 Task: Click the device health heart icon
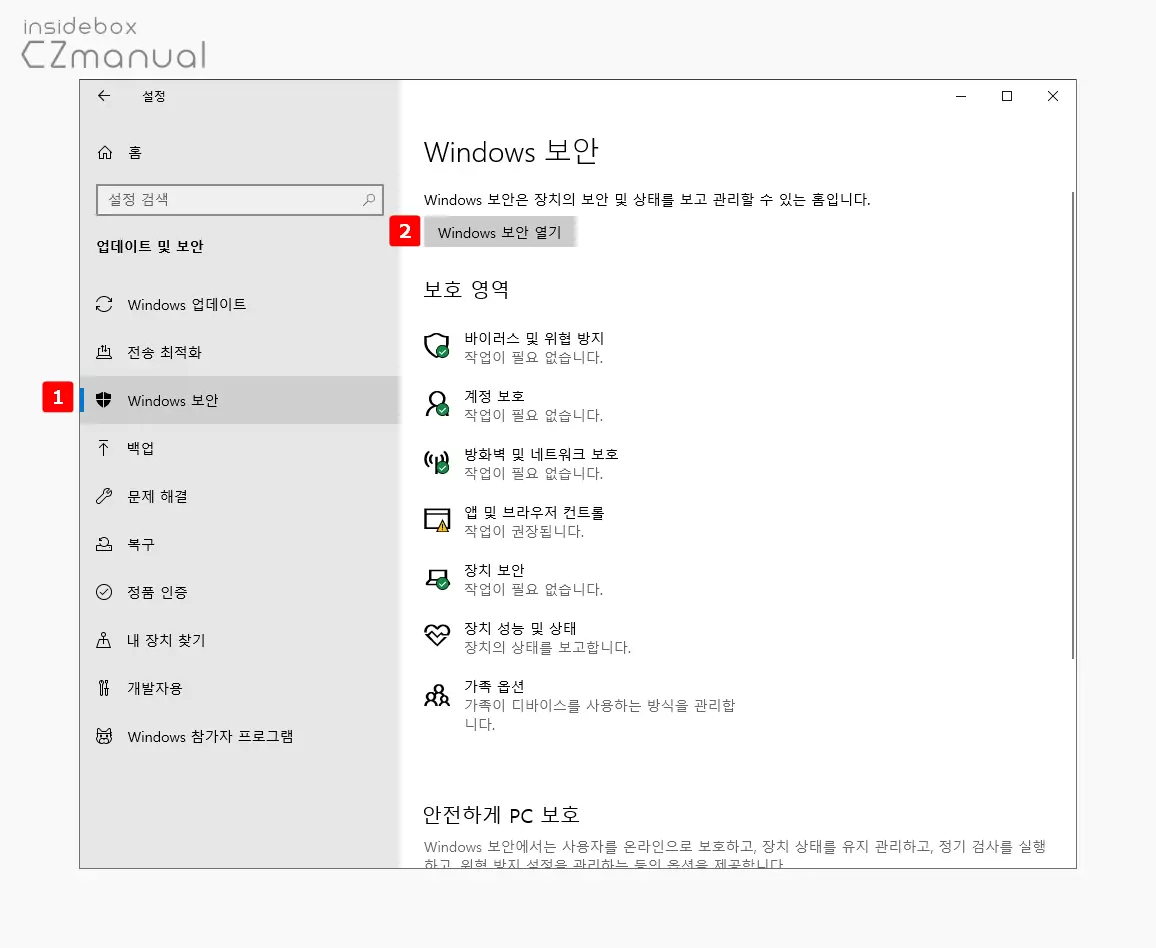436,635
